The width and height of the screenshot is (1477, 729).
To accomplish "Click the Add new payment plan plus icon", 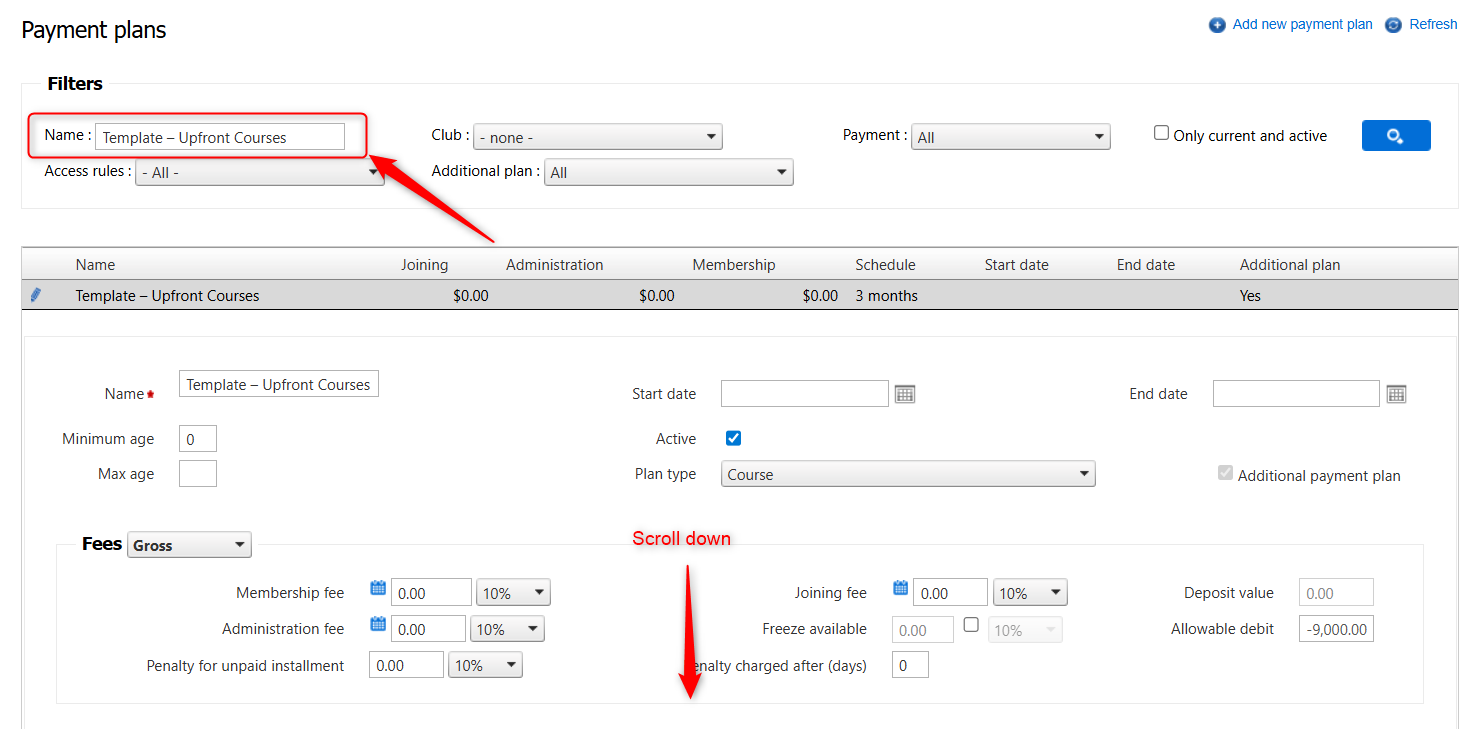I will (1217, 25).
